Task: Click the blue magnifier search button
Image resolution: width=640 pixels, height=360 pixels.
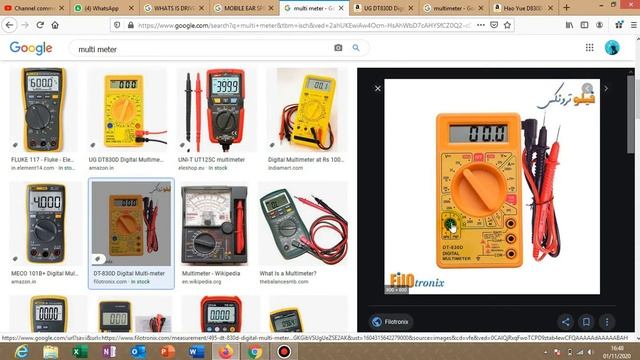Action: pyautogui.click(x=356, y=48)
